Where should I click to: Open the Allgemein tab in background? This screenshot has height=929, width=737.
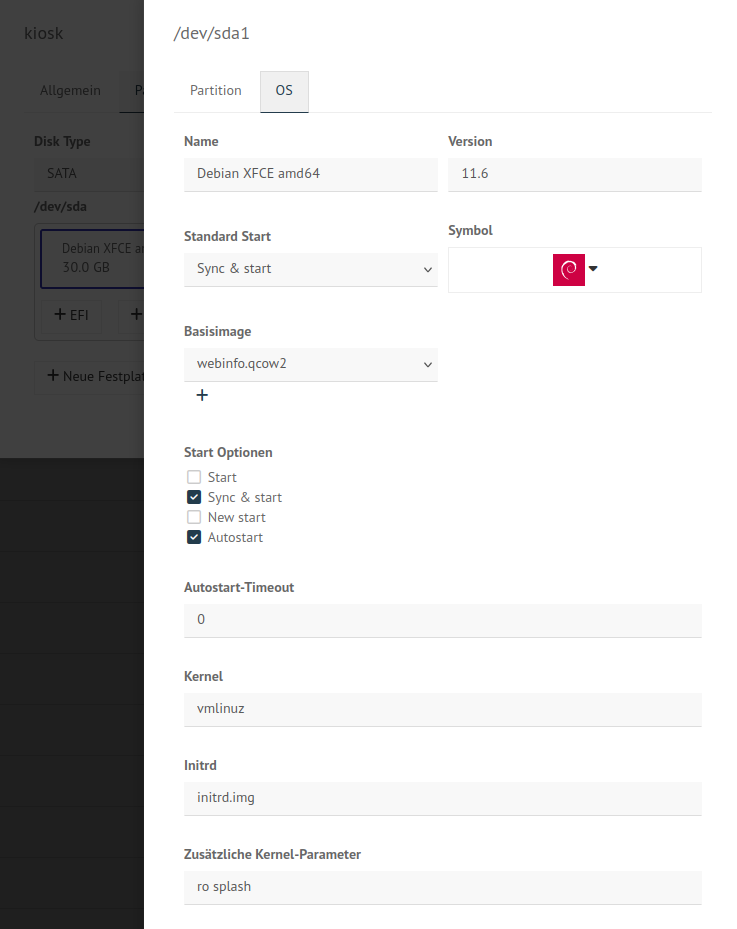70,90
